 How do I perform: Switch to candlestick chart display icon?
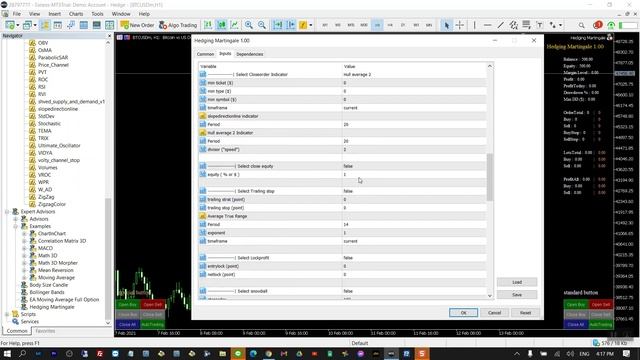click(221, 25)
